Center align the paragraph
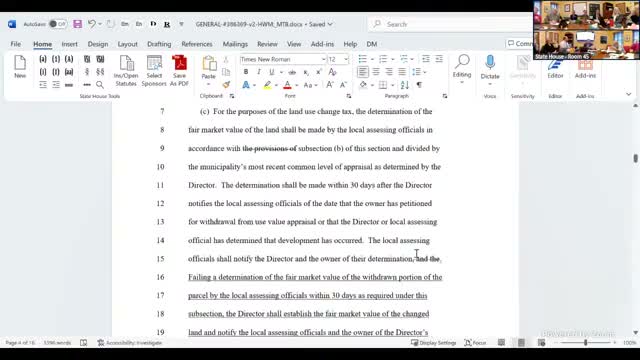 (x=376, y=72)
